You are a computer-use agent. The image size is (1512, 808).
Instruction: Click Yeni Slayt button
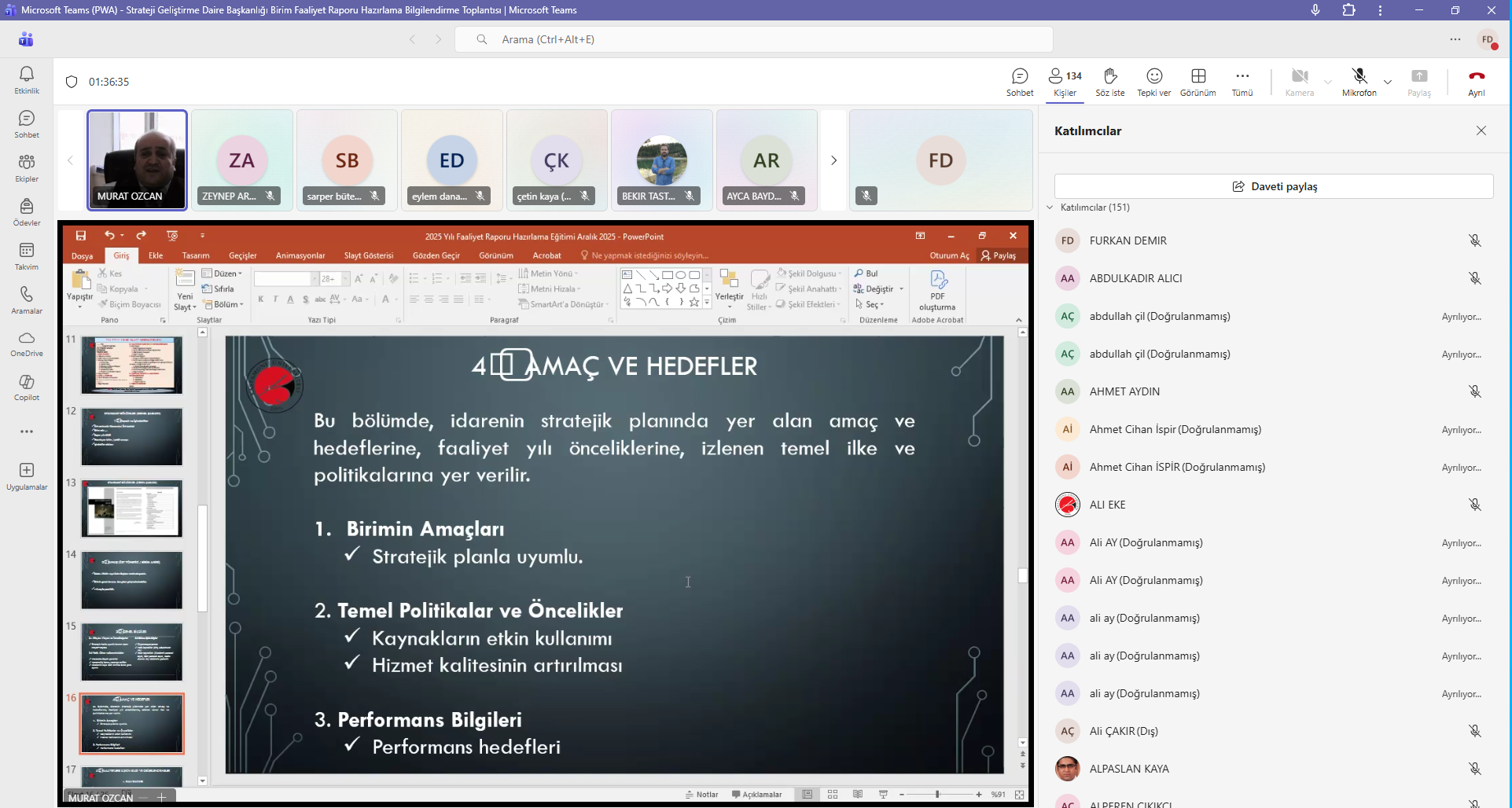(185, 290)
